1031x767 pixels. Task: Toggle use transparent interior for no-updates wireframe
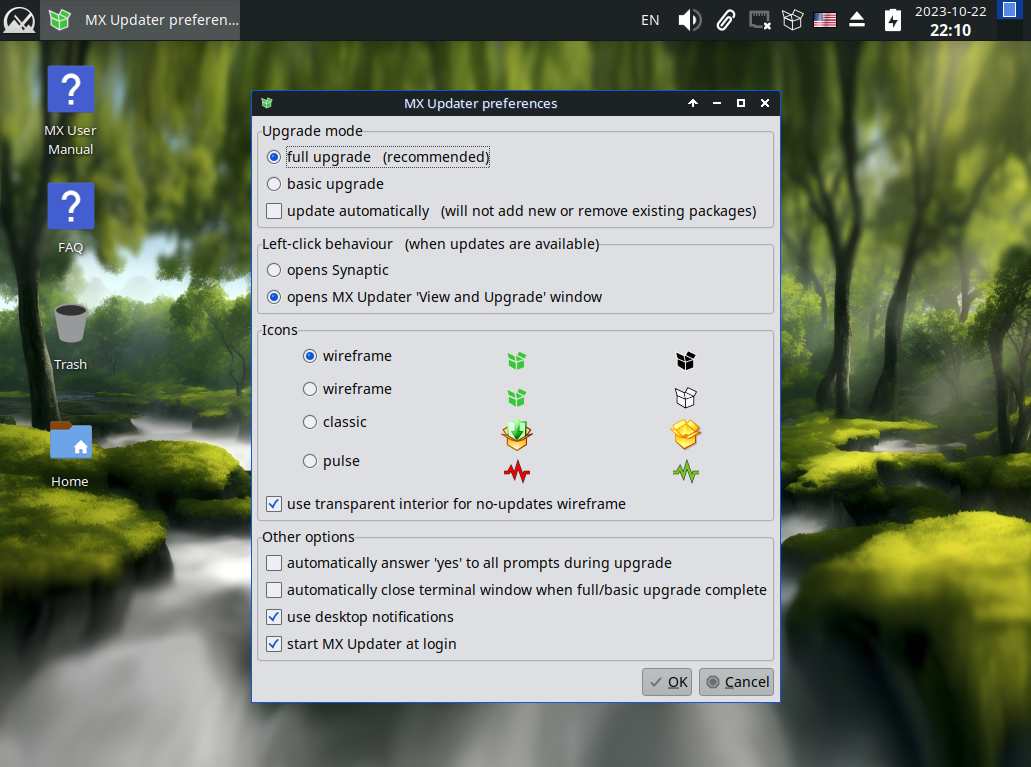coord(446,504)
